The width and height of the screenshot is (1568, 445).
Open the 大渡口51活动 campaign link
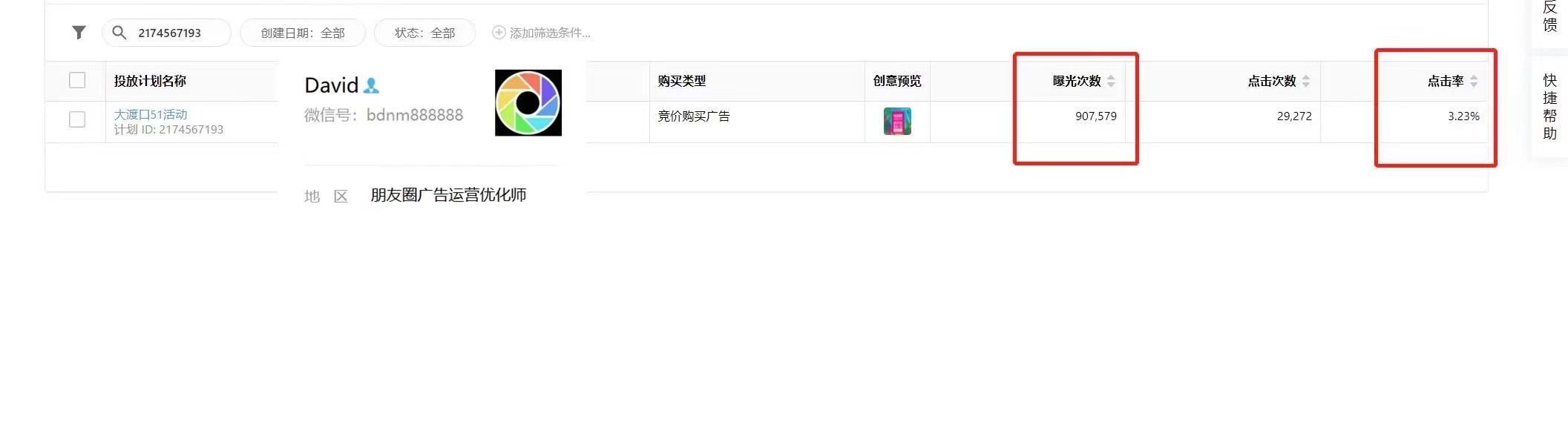[x=151, y=114]
